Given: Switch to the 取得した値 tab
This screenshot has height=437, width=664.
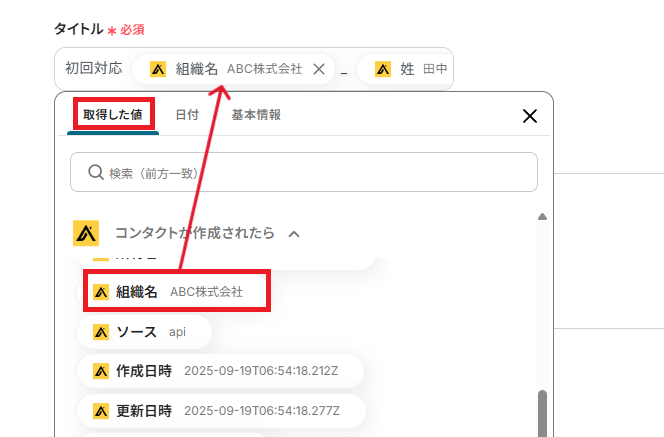Looking at the screenshot, I should click(113, 115).
